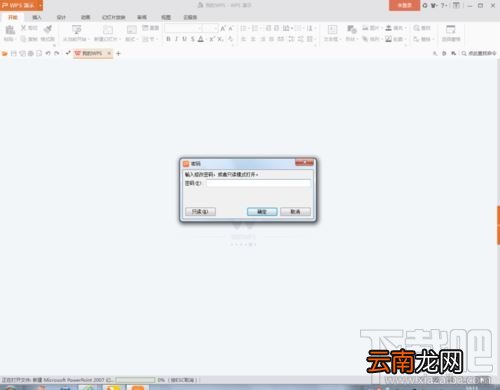Open the font name combo box
This screenshot has width=500, height=390.
pos(183,28)
